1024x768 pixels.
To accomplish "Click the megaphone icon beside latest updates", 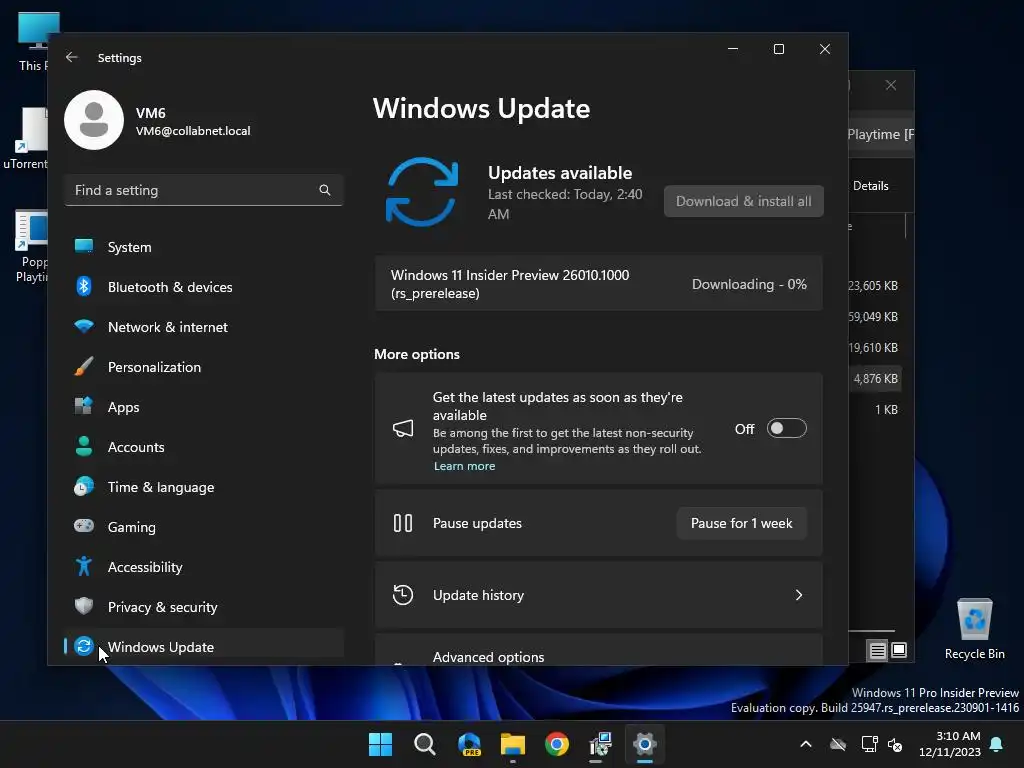I will 403,428.
